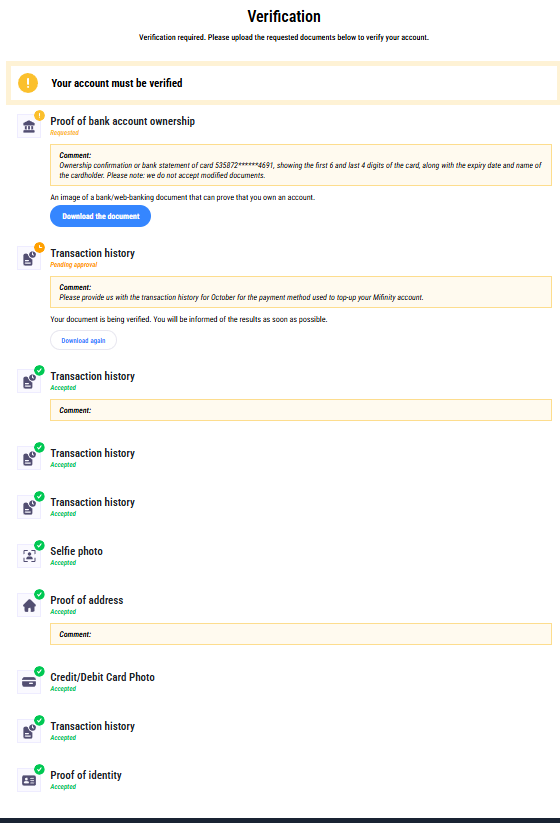The height and width of the screenshot is (823, 560).
Task: Click the Your account must be verified banner
Action: [283, 83]
